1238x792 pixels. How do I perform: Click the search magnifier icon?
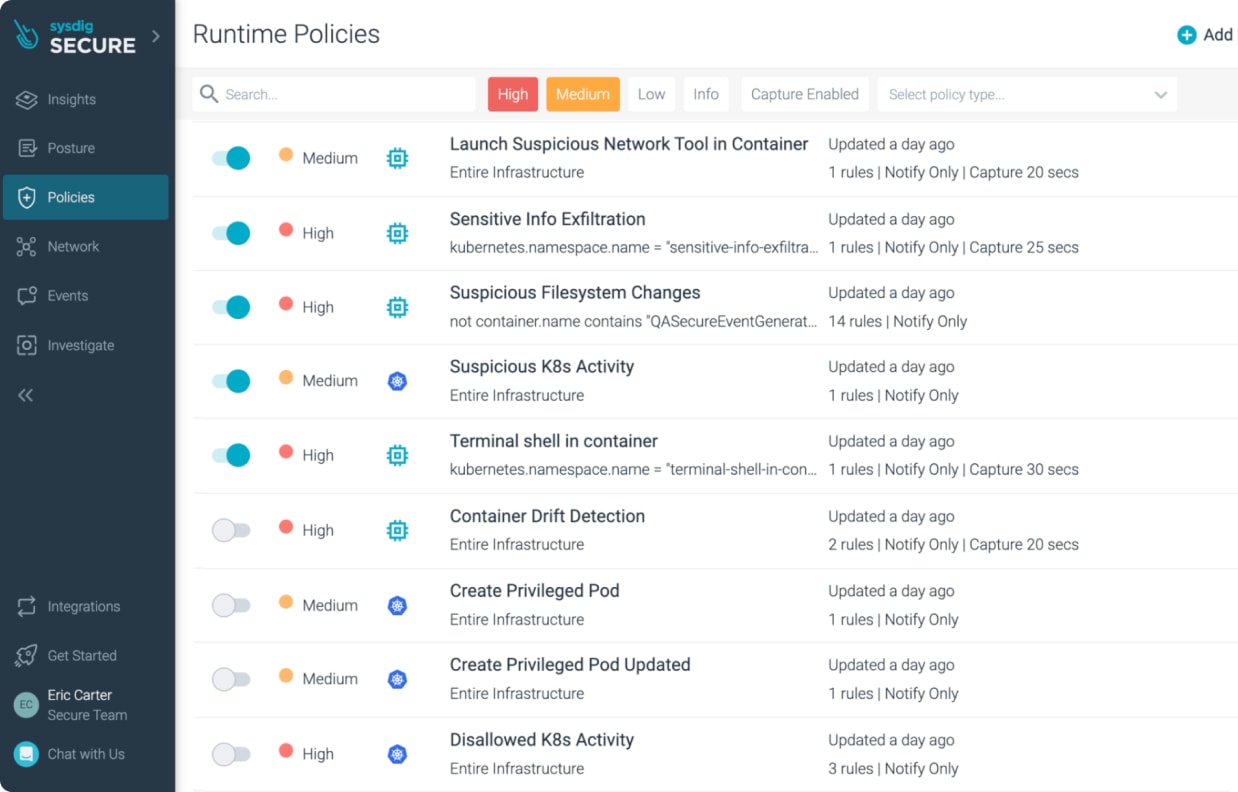pyautogui.click(x=209, y=94)
